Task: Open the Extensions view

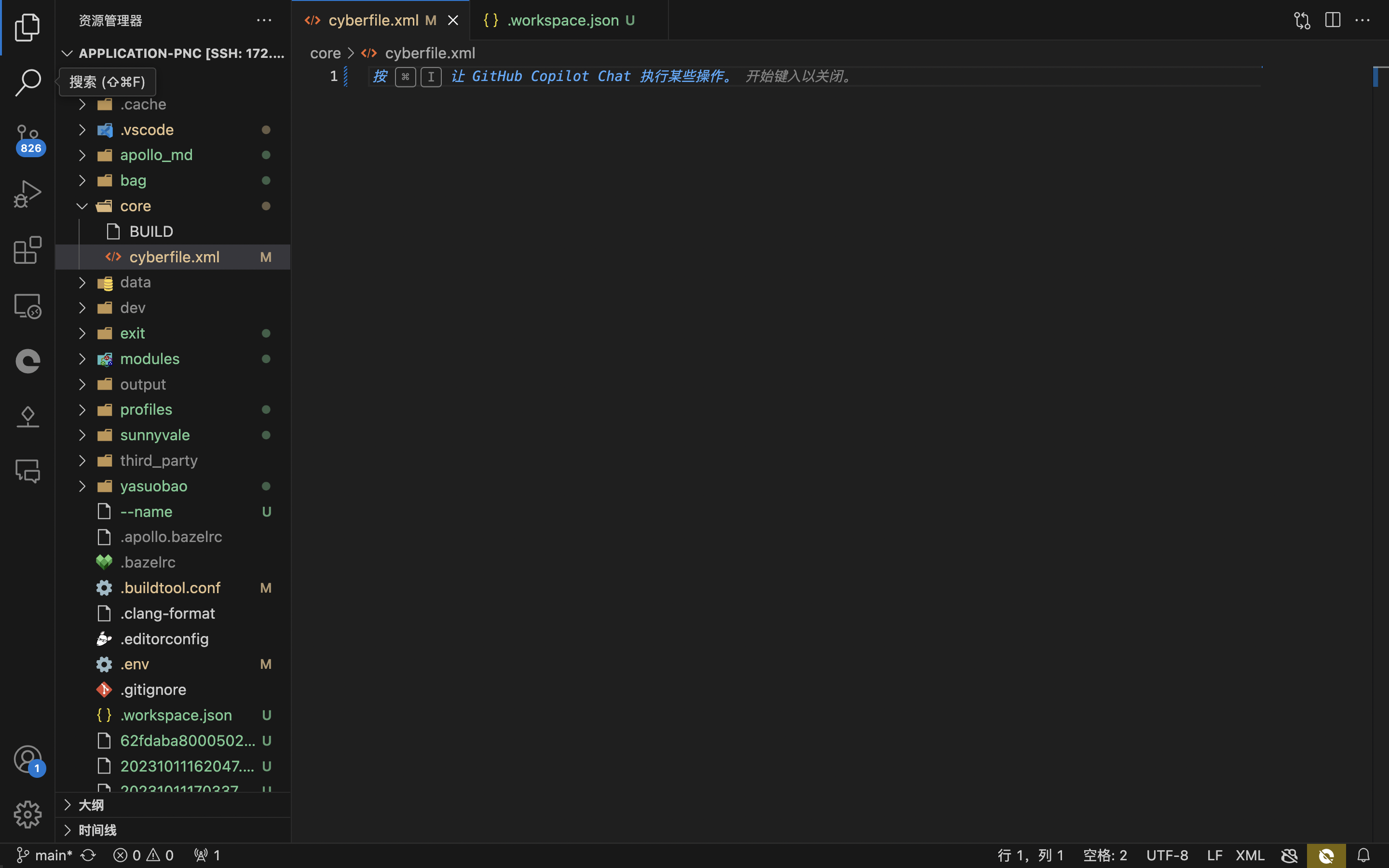Action: coord(27,250)
